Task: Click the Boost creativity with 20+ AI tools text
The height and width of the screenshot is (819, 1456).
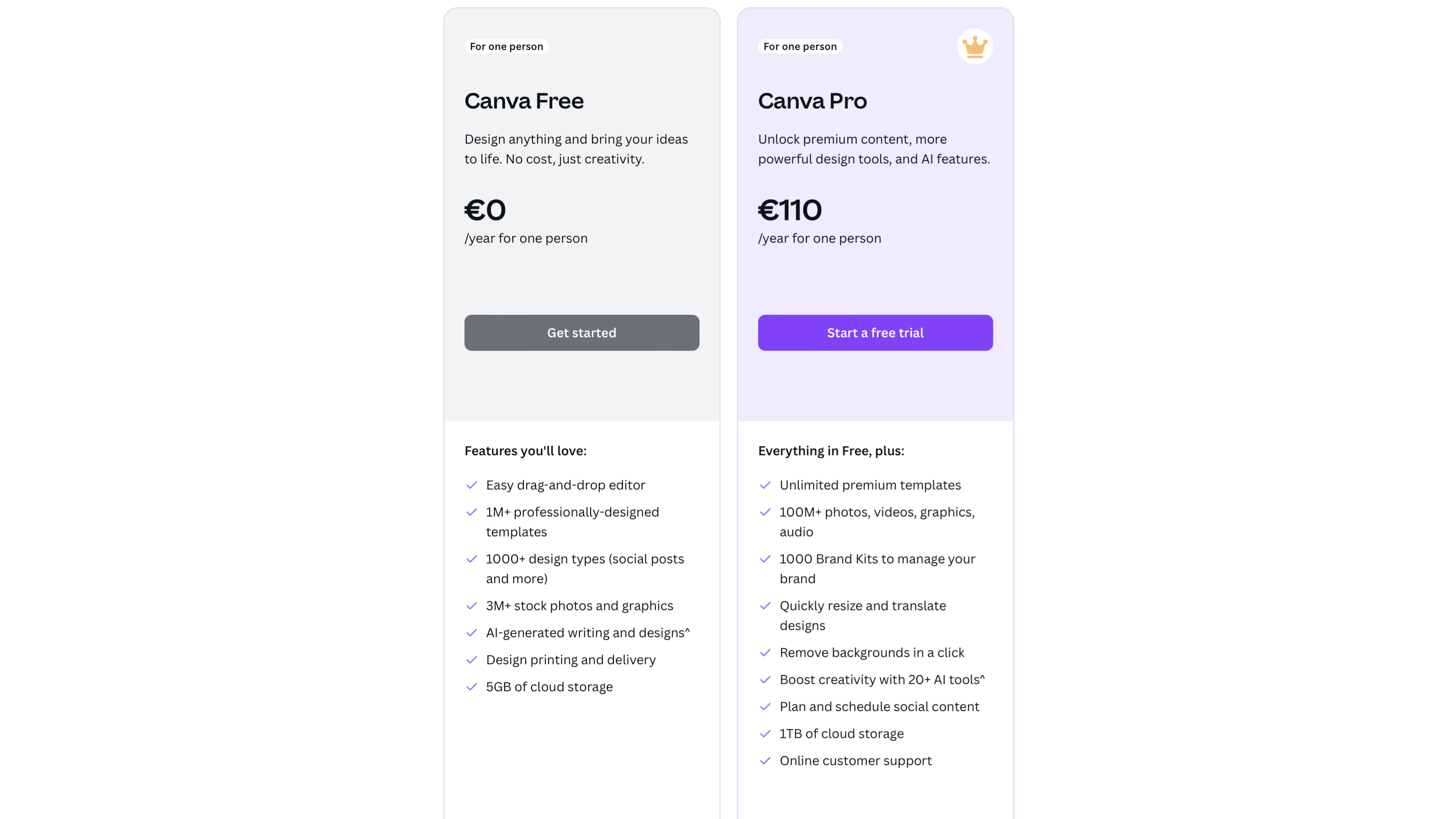Action: (882, 680)
